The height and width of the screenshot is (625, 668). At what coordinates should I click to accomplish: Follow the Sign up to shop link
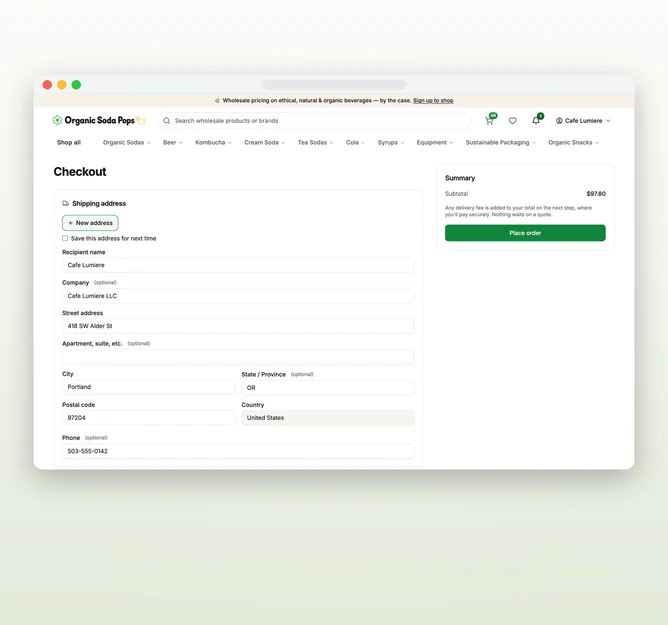[x=433, y=101]
